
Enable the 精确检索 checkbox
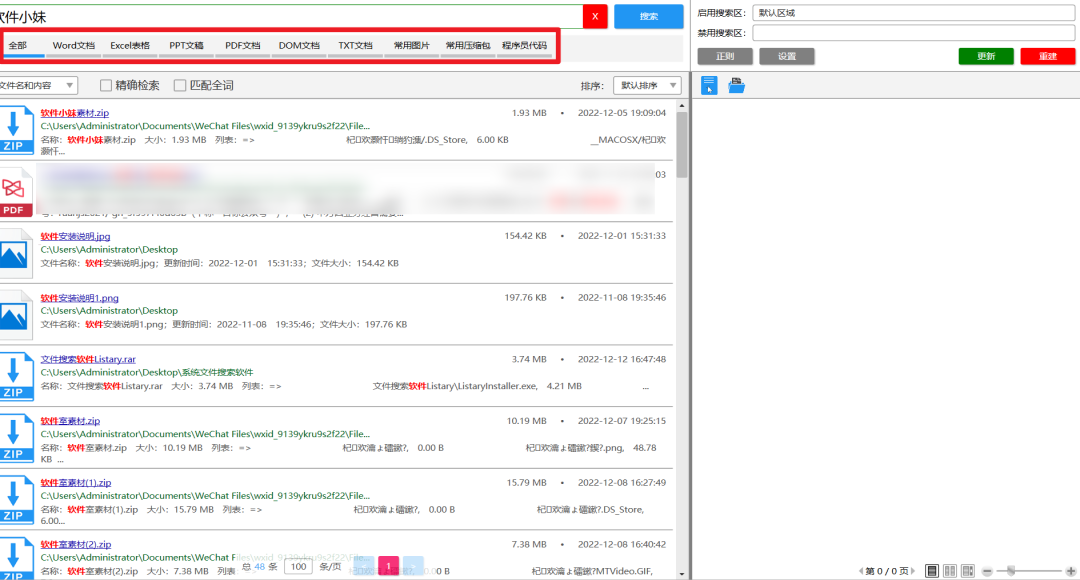coord(106,86)
